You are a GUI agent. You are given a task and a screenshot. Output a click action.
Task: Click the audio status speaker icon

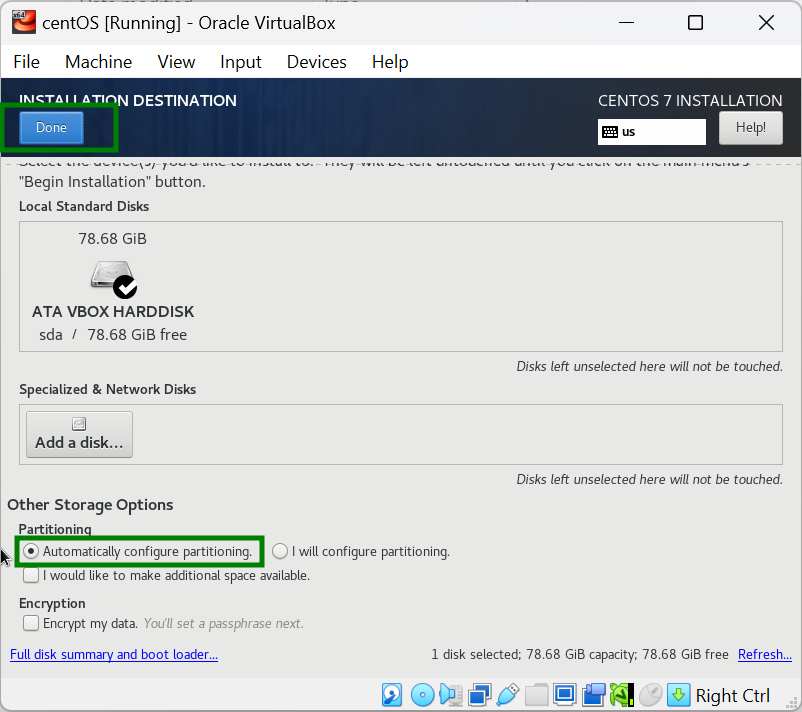(451, 695)
